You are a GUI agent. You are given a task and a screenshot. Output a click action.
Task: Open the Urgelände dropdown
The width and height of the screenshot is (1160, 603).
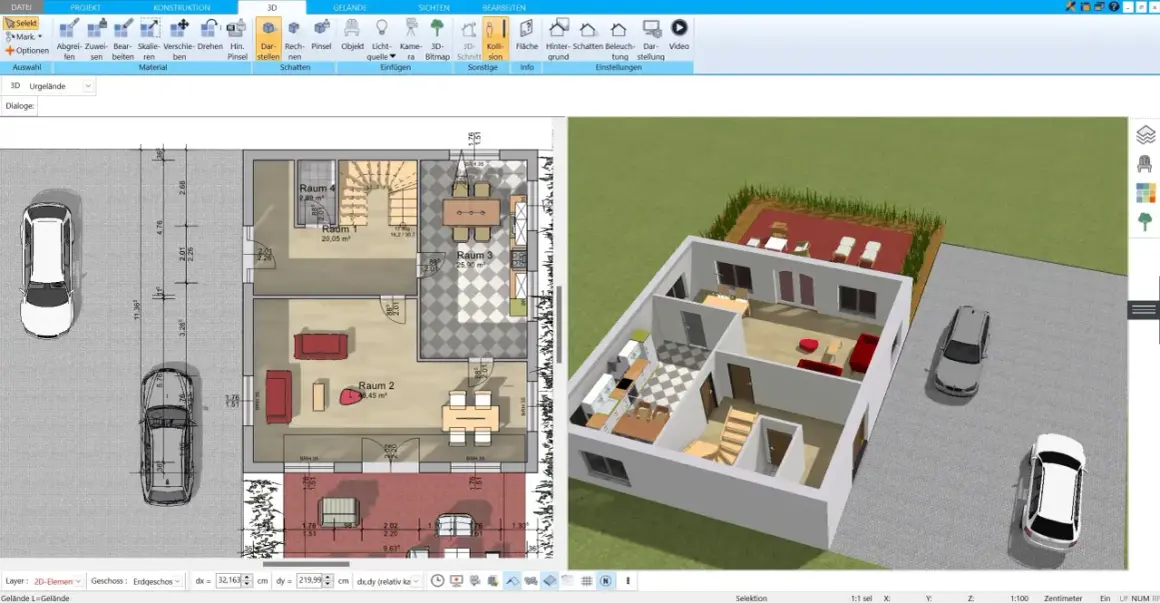(87, 86)
